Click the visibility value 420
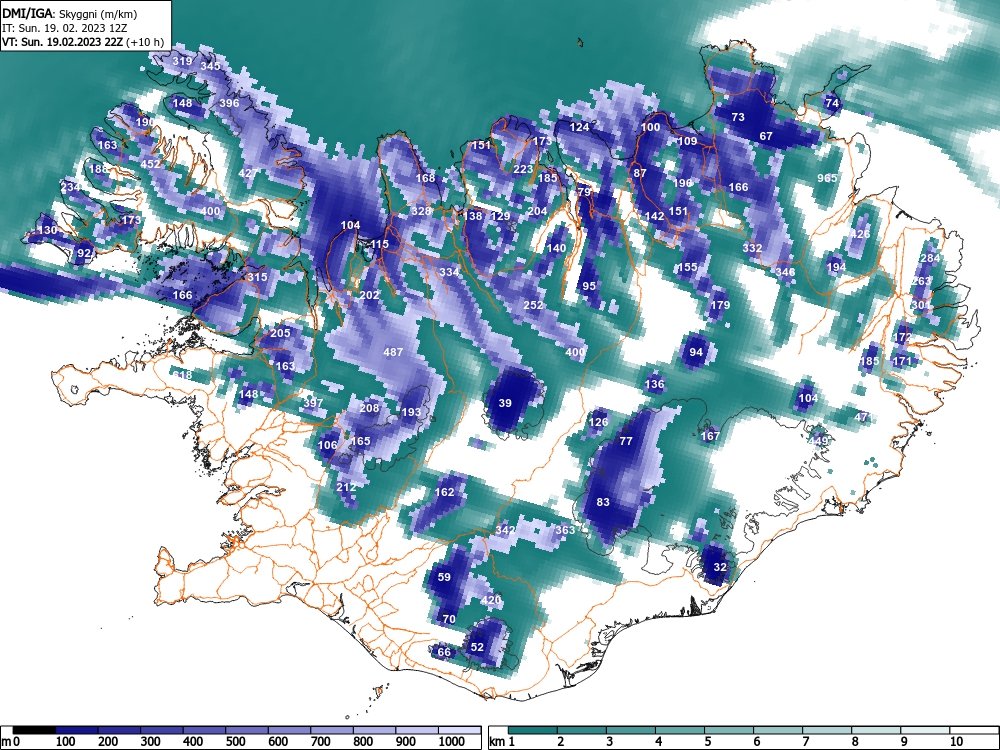 click(x=491, y=600)
